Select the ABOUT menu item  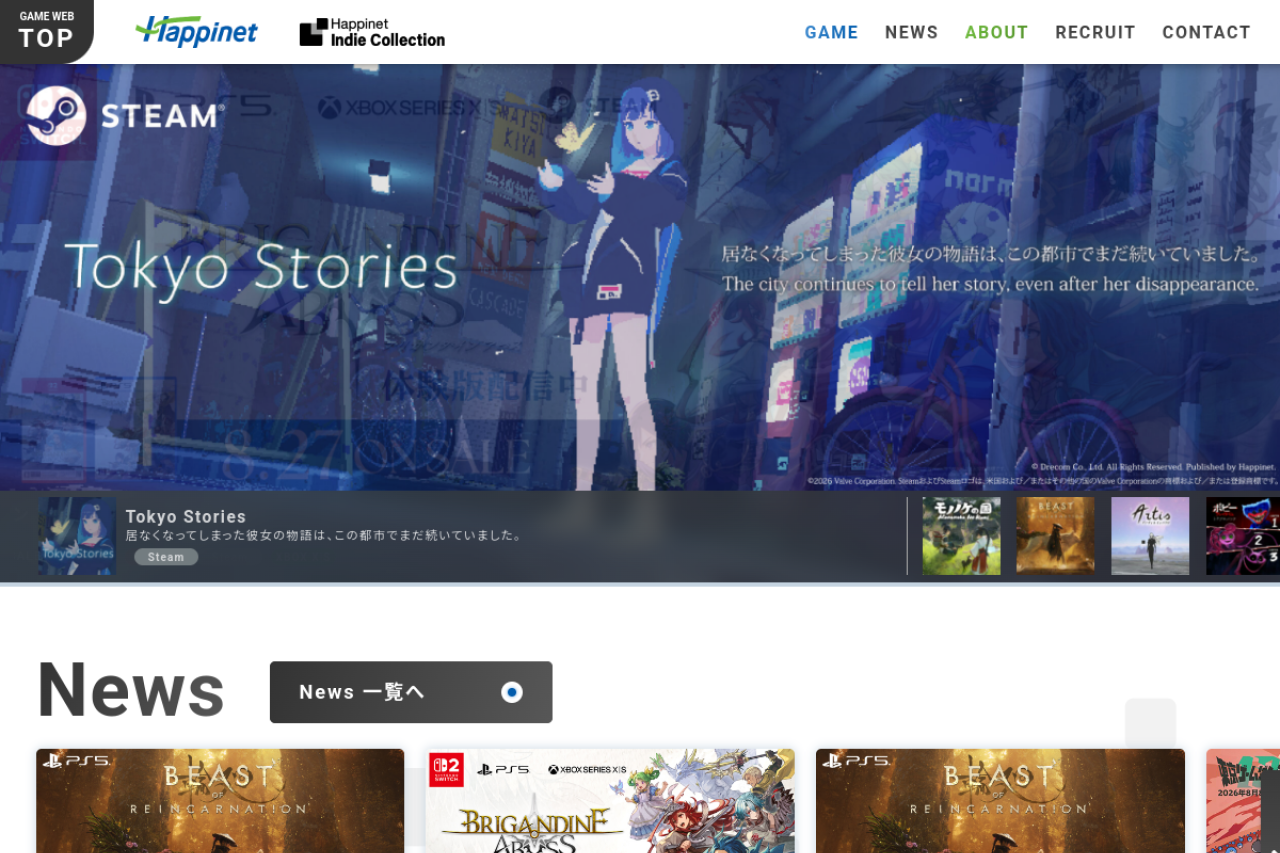996,32
